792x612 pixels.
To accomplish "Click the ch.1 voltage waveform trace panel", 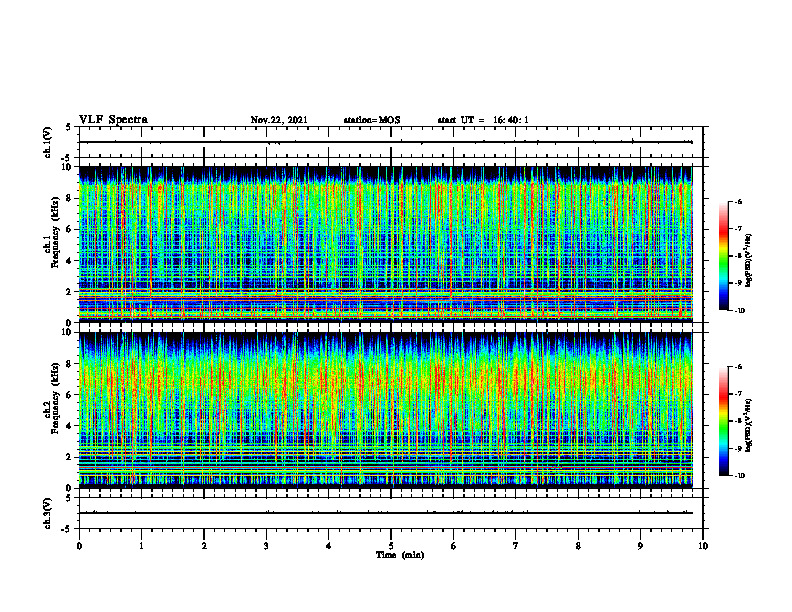I will pyautogui.click(x=391, y=142).
